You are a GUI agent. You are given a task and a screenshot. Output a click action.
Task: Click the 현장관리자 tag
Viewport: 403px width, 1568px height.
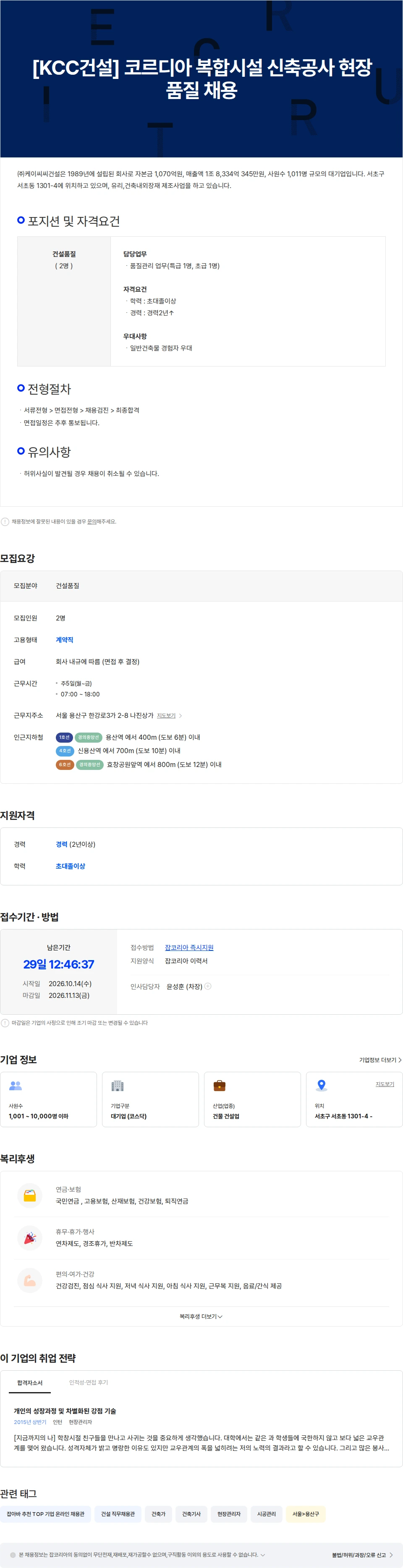229,1514
